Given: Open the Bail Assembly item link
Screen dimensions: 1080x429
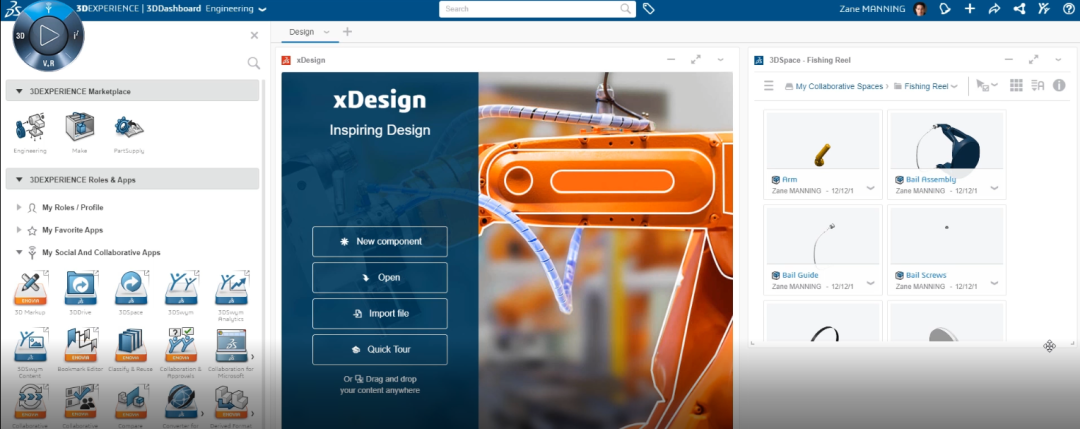Looking at the screenshot, I should (x=931, y=180).
